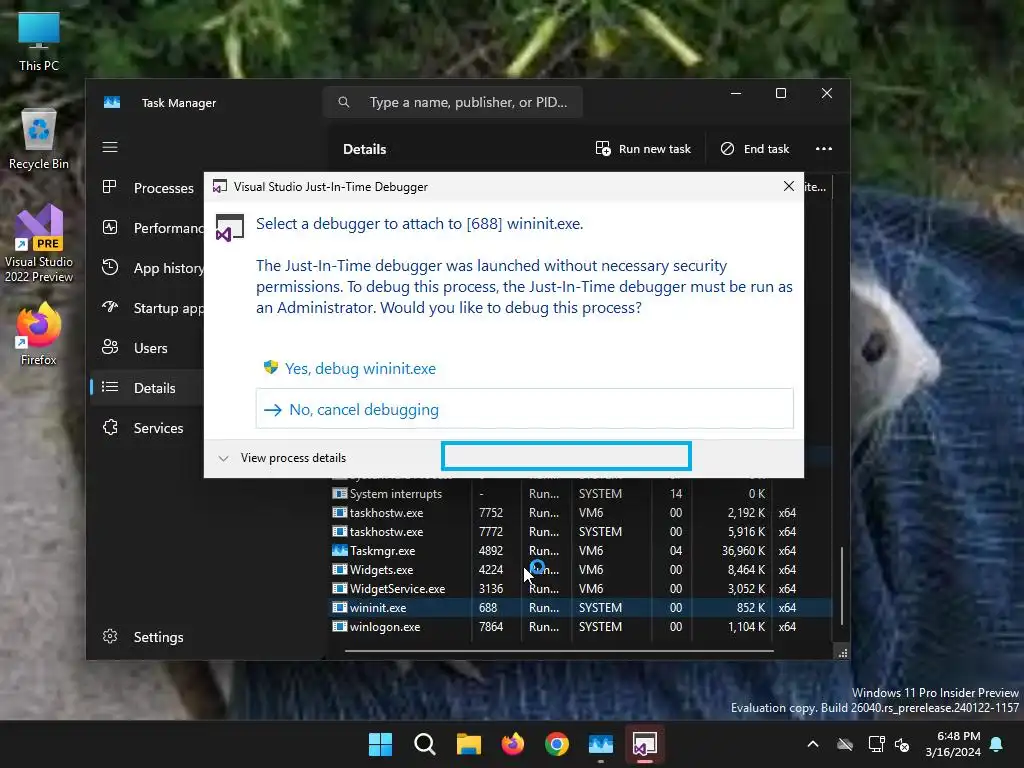The height and width of the screenshot is (768, 1024).
Task: Click PID value 4892
Action: tap(490, 551)
